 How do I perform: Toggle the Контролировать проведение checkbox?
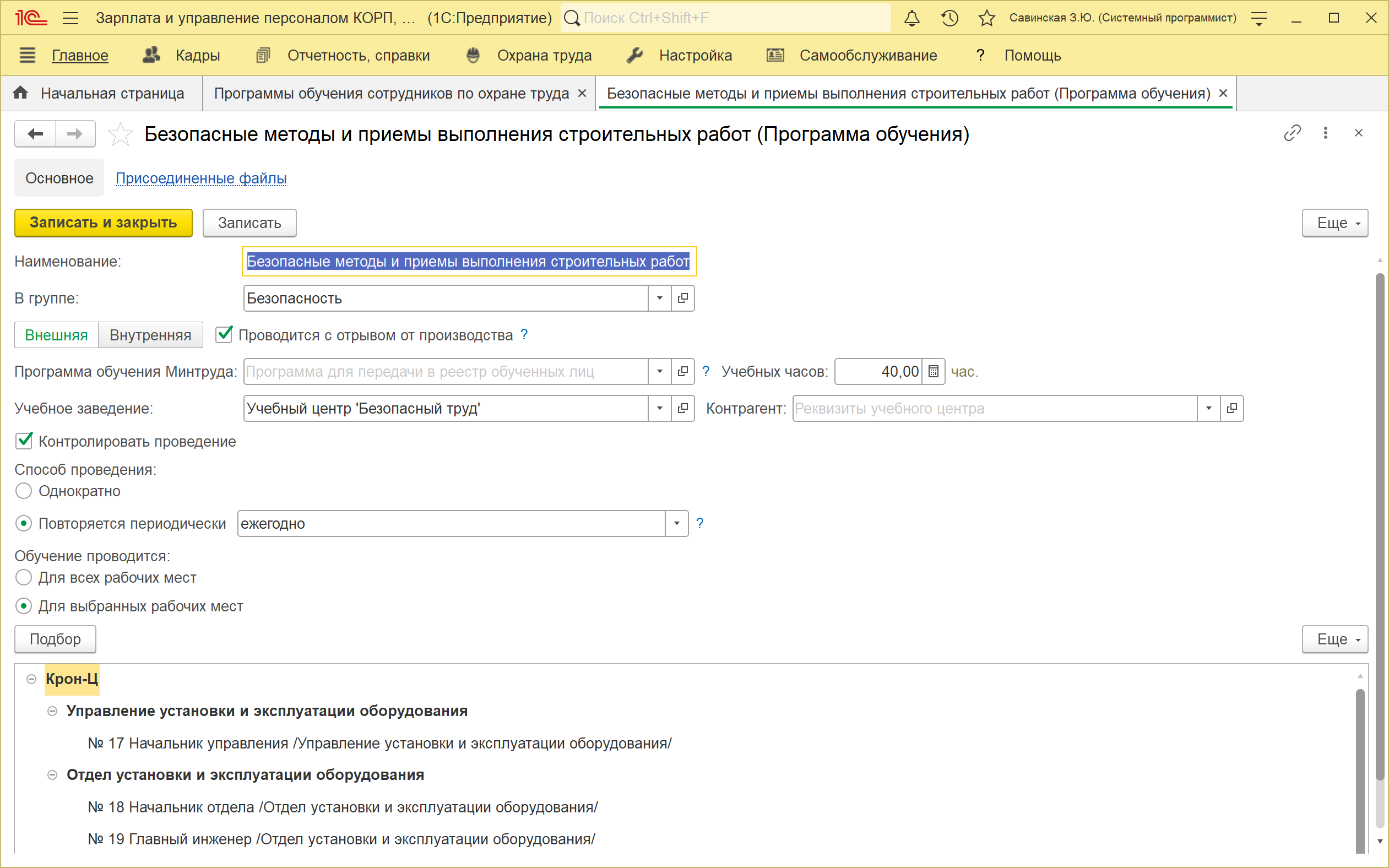pos(24,441)
